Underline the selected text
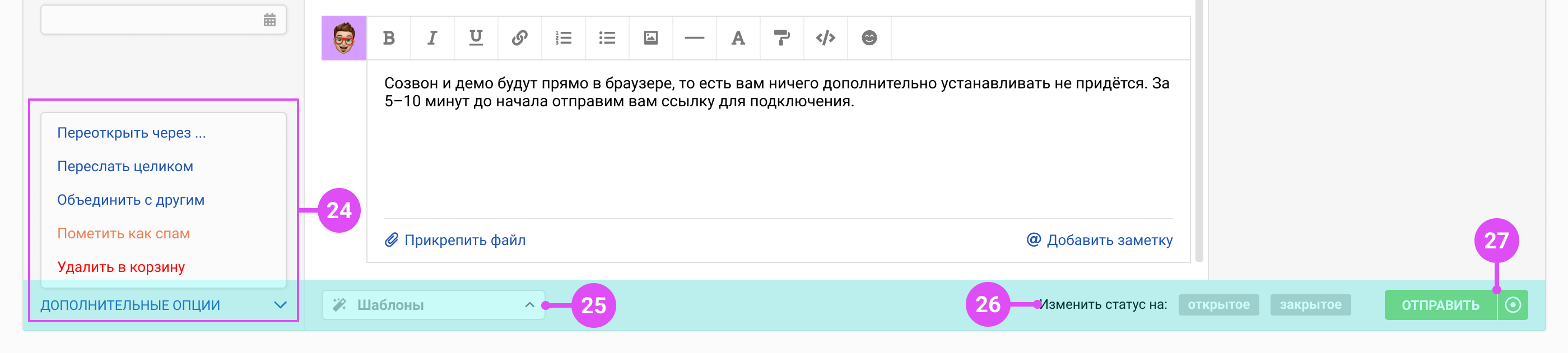The width and height of the screenshot is (1568, 353). [x=476, y=38]
